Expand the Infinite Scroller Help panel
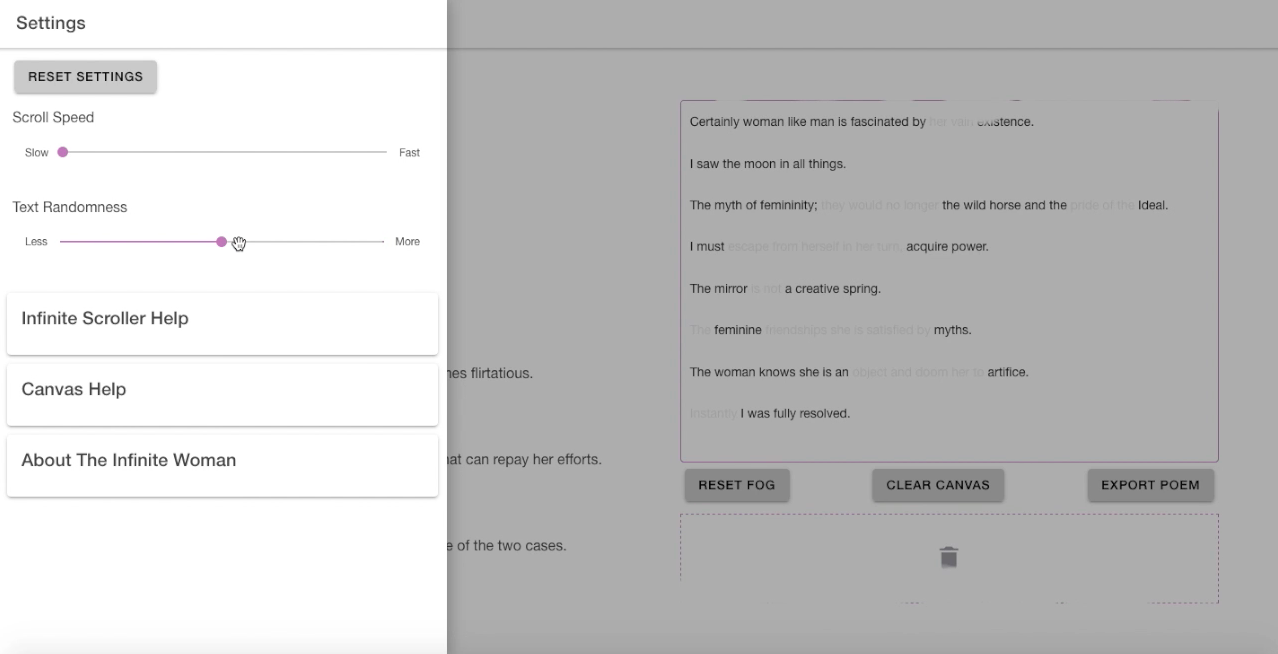1278x654 pixels. 222,319
